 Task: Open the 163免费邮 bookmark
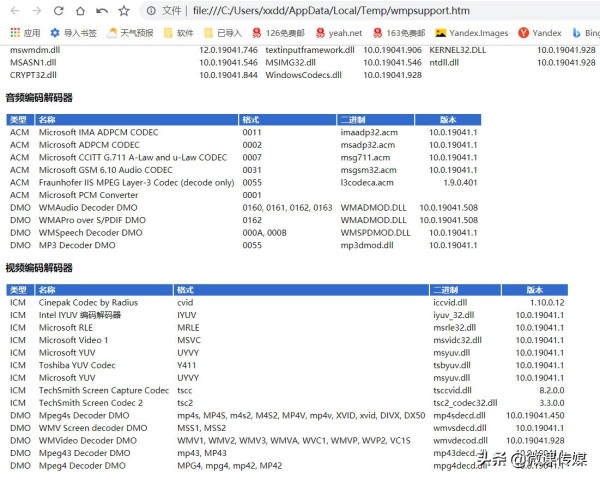point(399,33)
